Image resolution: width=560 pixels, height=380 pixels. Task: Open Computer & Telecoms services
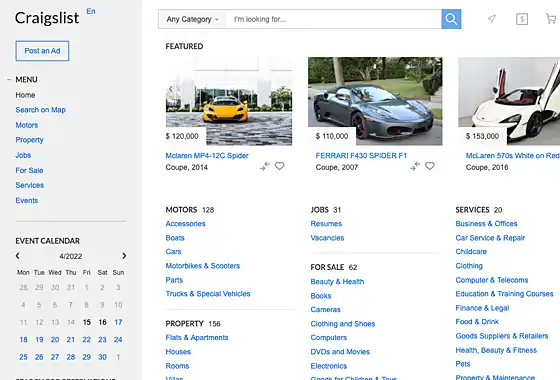pos(491,280)
